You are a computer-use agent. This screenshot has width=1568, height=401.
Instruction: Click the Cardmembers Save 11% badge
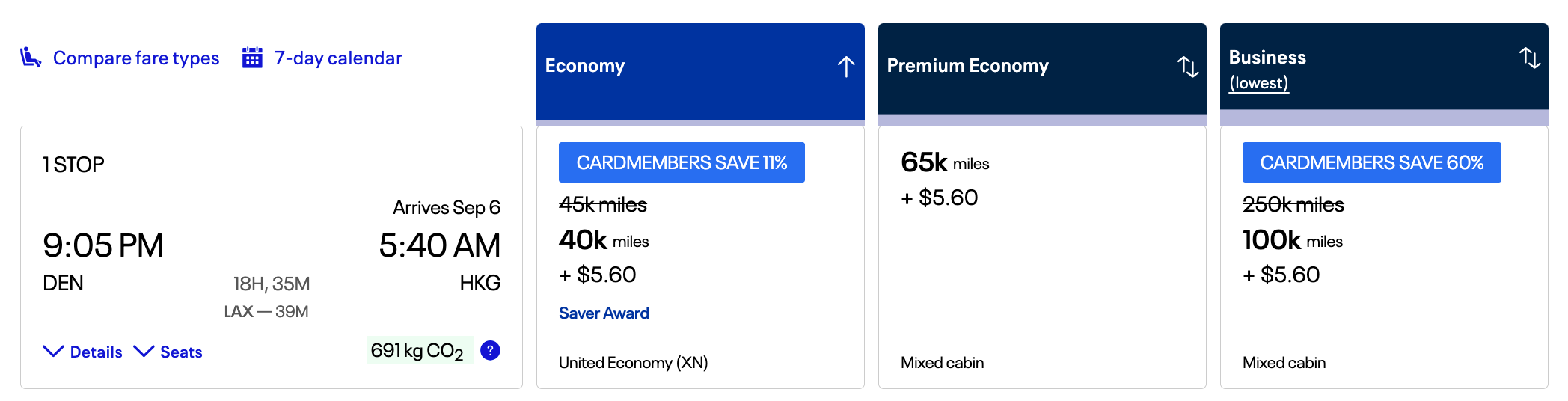682,162
